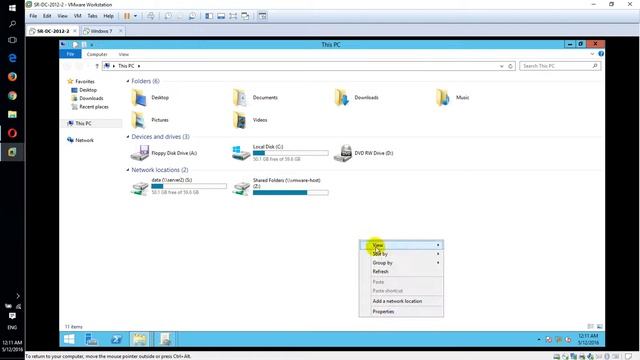The height and width of the screenshot is (360, 640).
Task: Toggle the VMware library sidebar icon
Action: pyautogui.click(x=209, y=16)
